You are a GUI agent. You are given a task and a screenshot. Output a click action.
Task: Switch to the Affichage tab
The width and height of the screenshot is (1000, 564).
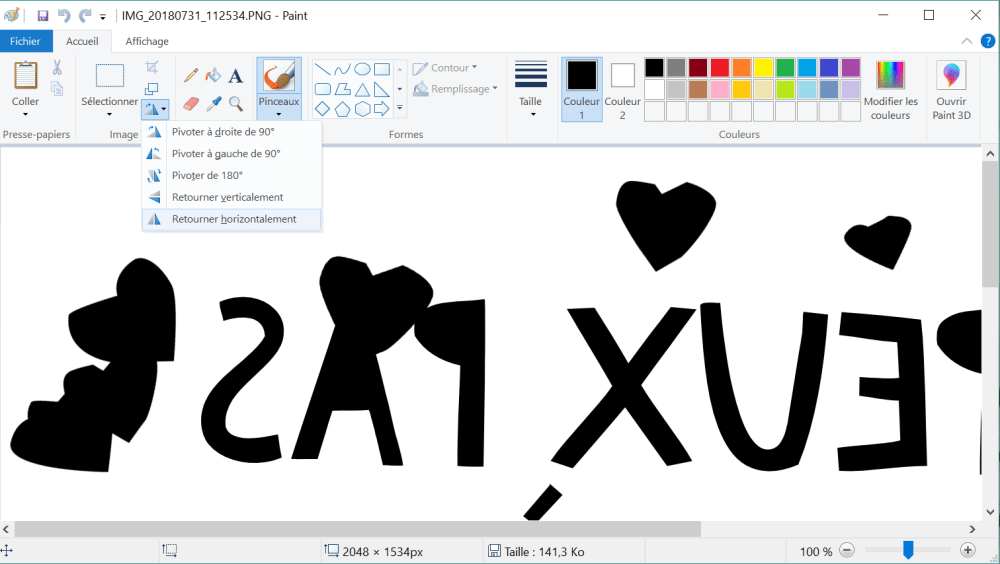coord(147,41)
